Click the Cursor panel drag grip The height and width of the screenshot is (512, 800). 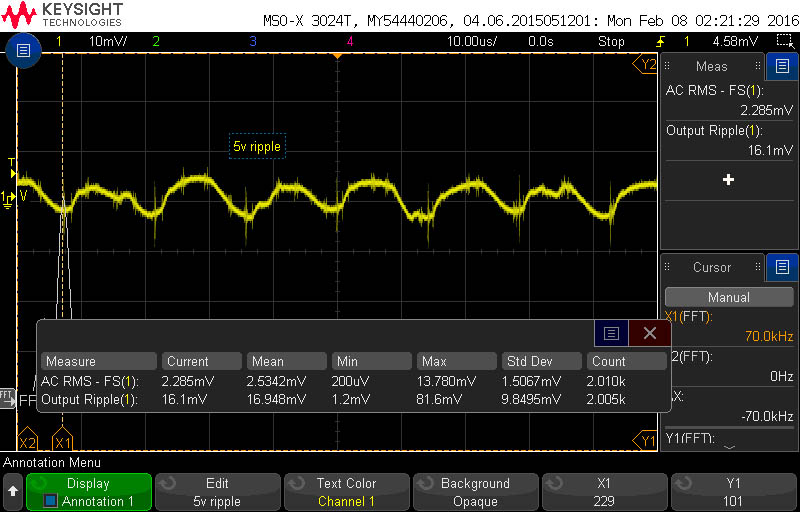pos(666,267)
